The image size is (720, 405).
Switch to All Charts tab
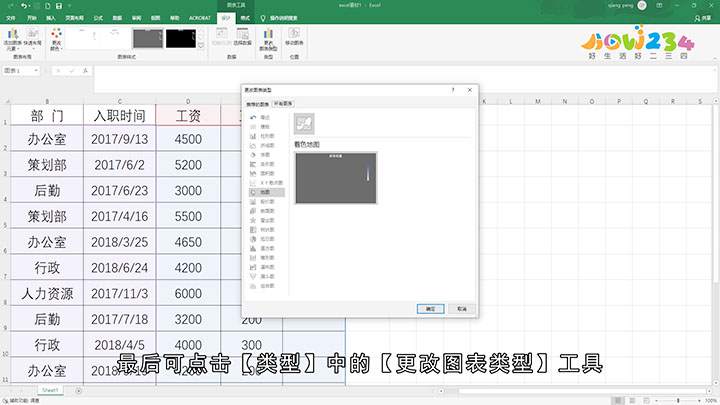pyautogui.click(x=283, y=104)
